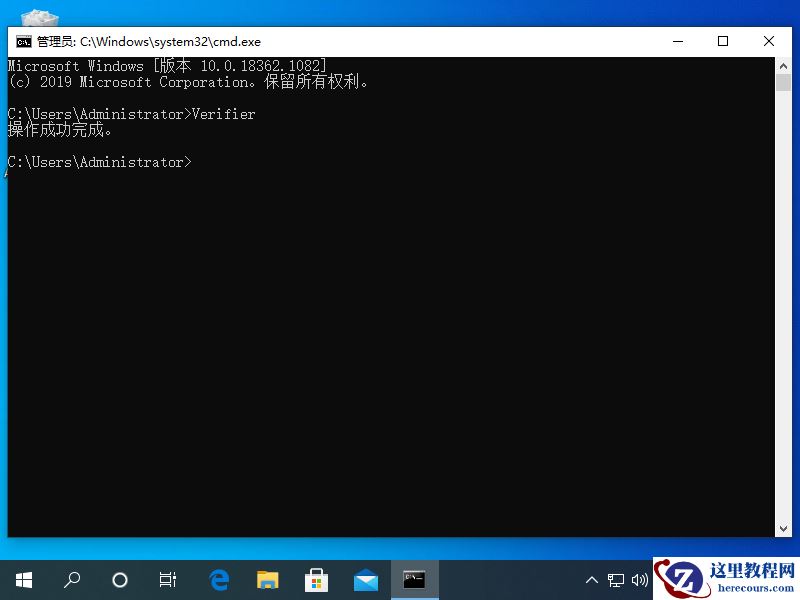This screenshot has width=800, height=600.
Task: Expand the hidden icons in the system tray
Action: point(593,580)
